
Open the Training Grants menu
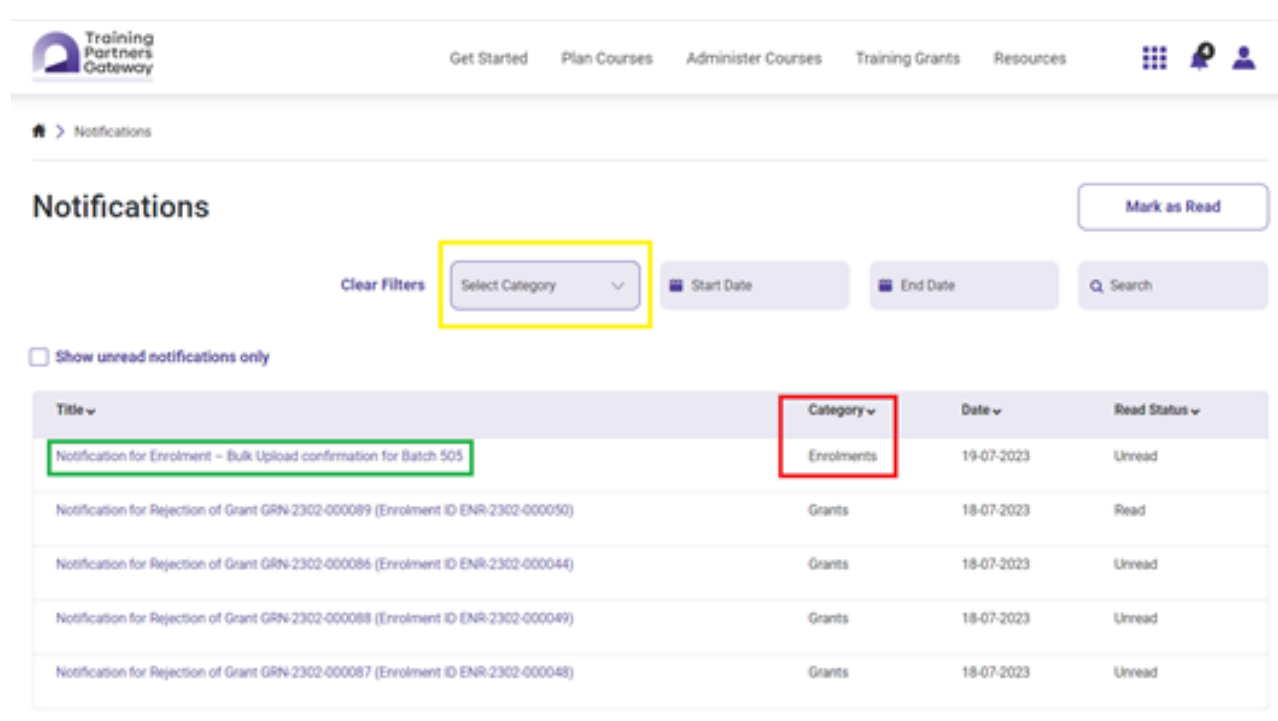coord(907,59)
